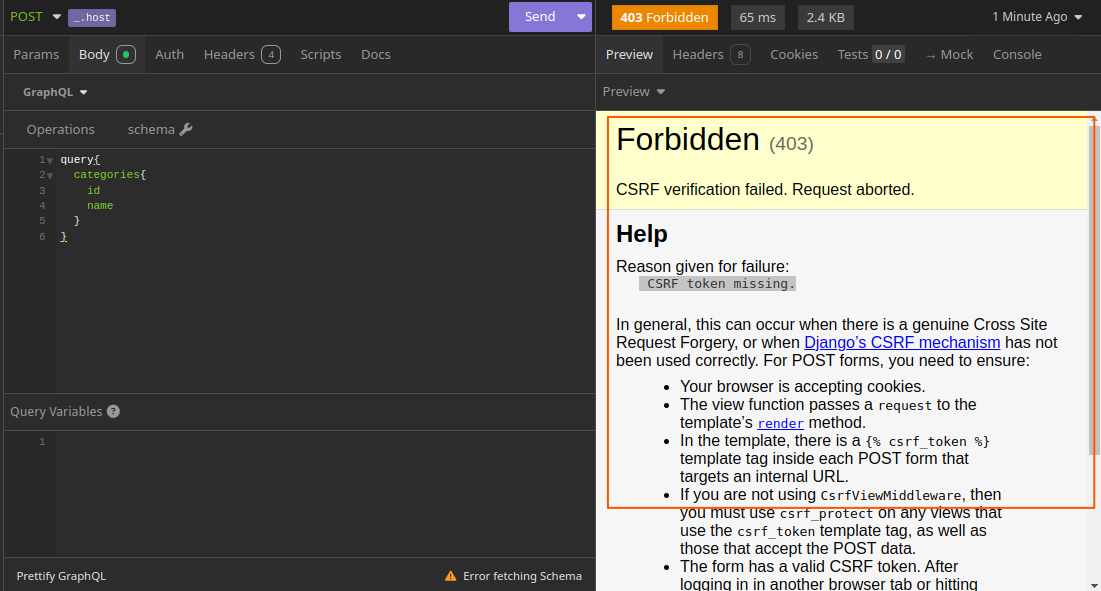This screenshot has width=1101, height=591.
Task: Open the Auth tab
Action: [x=169, y=55]
